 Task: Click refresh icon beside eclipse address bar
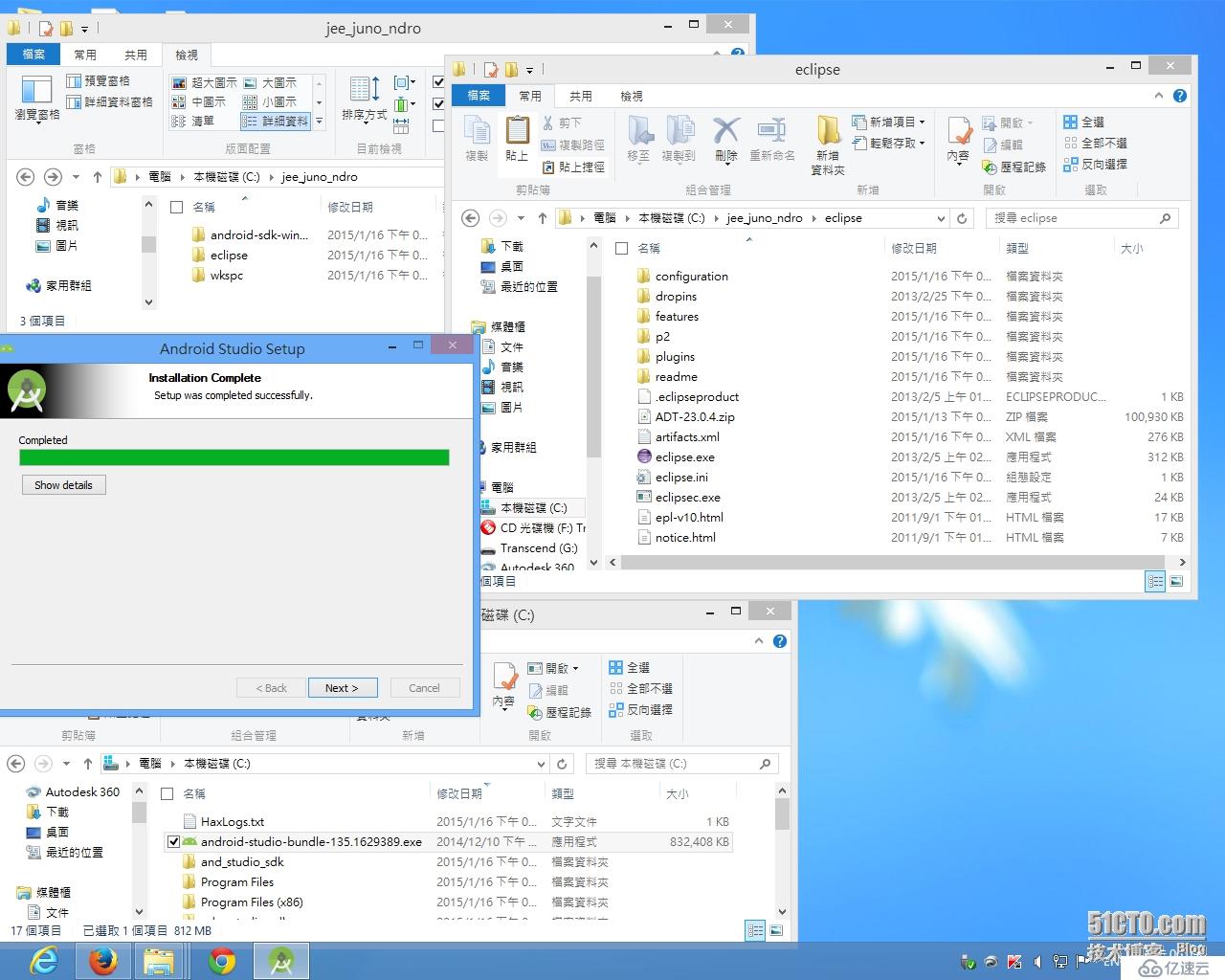pos(963,218)
